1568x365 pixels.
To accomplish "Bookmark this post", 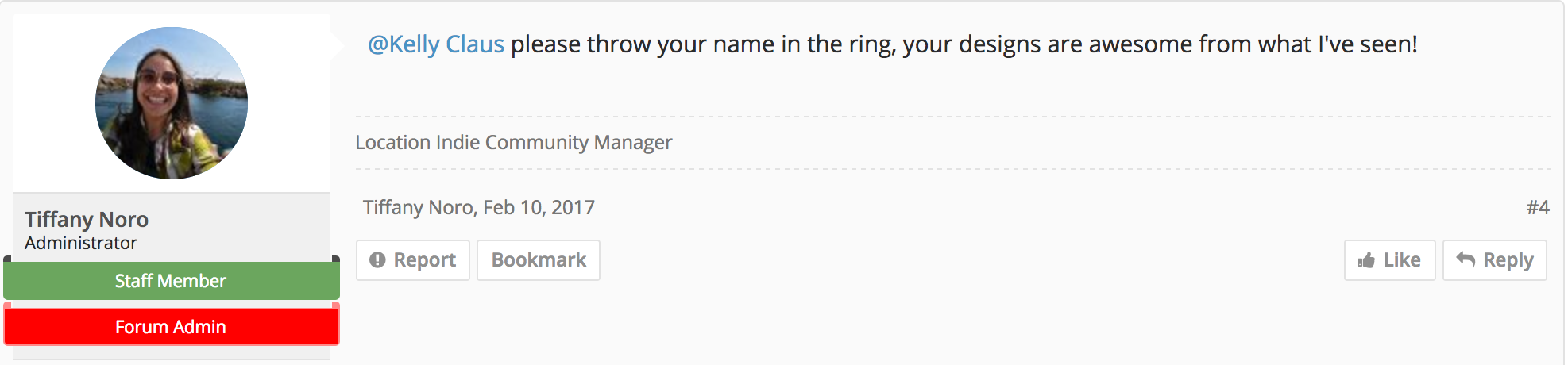I will pos(539,260).
